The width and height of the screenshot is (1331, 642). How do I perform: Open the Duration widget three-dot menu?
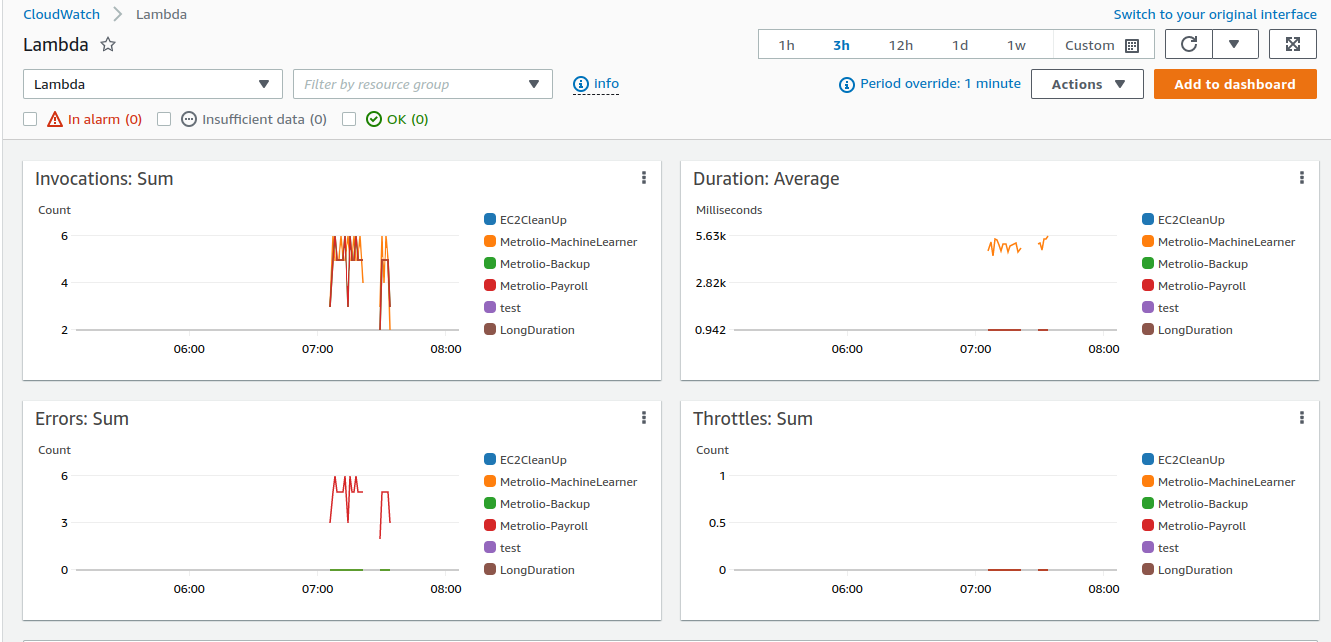(x=1302, y=178)
